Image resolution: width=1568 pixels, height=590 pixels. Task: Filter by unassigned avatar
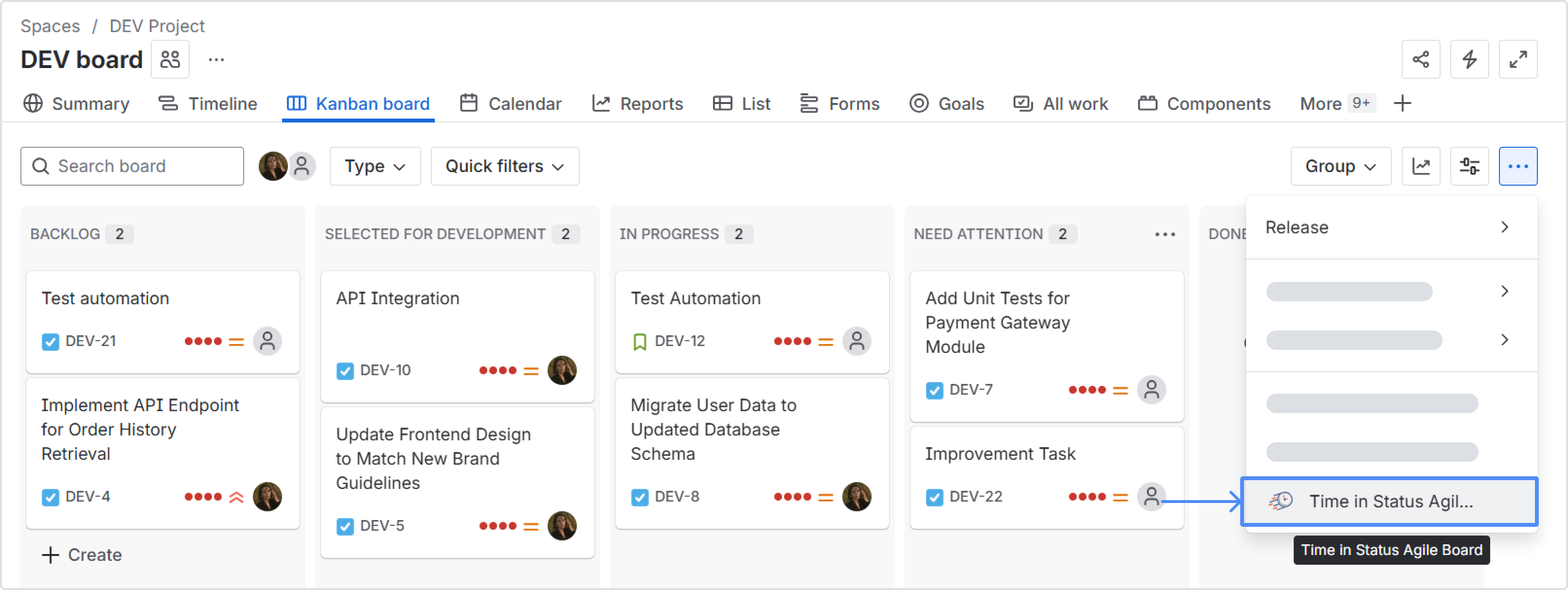coord(302,166)
